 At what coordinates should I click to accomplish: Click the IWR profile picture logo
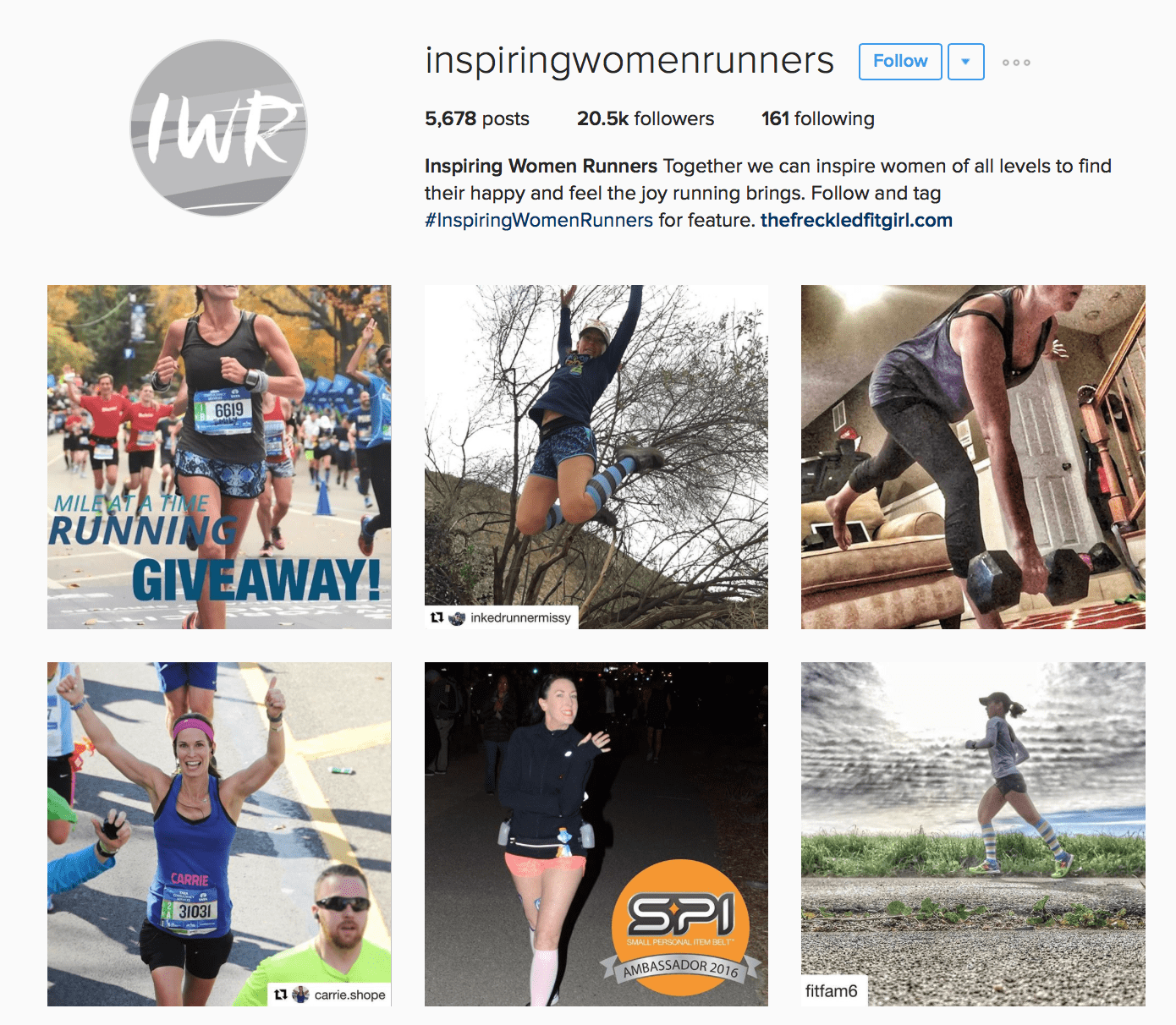218,128
